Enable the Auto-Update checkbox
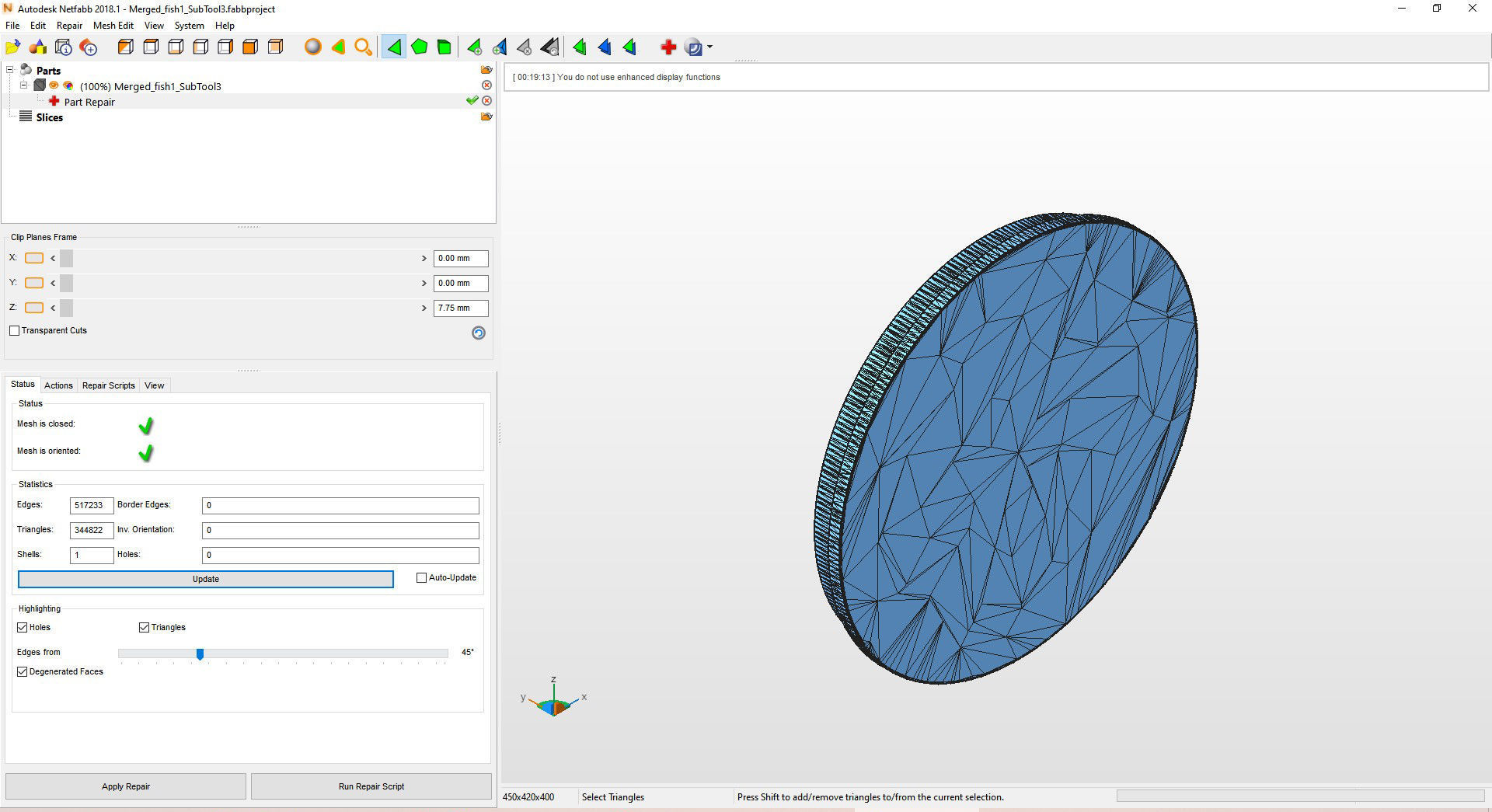This screenshot has height=812, width=1492. [x=422, y=578]
